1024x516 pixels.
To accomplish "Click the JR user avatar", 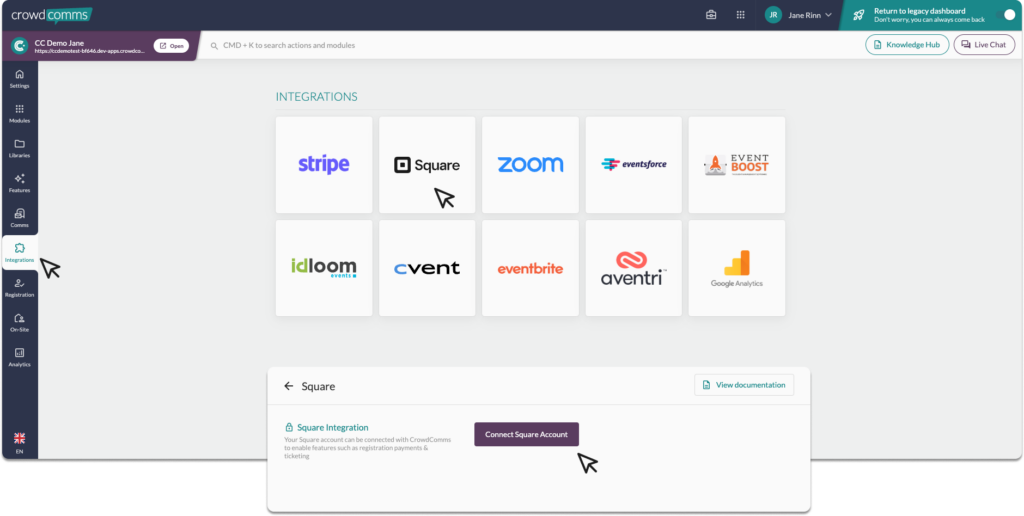I will click(773, 15).
